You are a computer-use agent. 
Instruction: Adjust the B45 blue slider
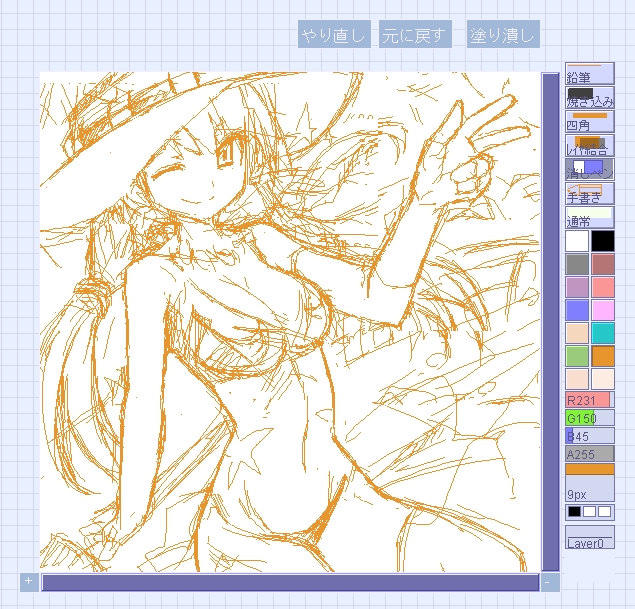(x=590, y=436)
